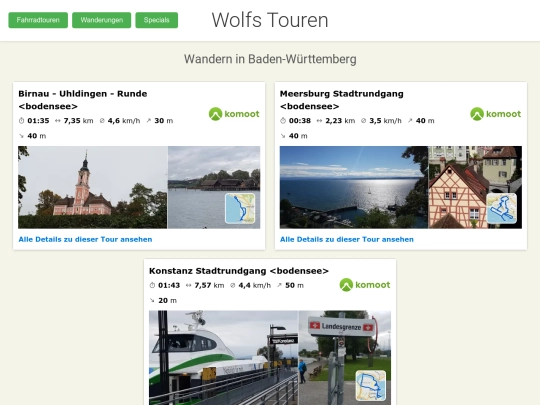Click the average speed icon in the Konstanz card

coord(232,285)
